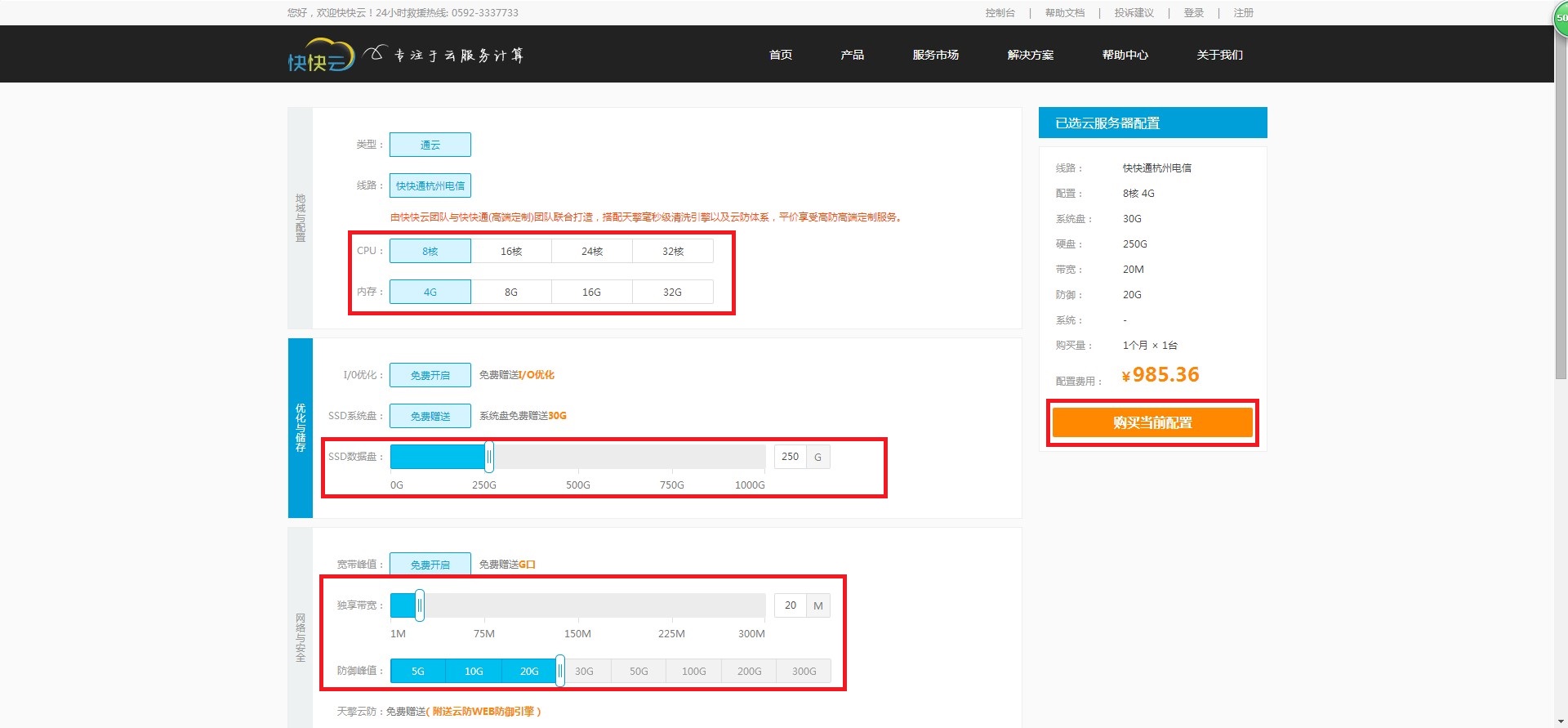Click the 快快云 logo

coord(321,55)
